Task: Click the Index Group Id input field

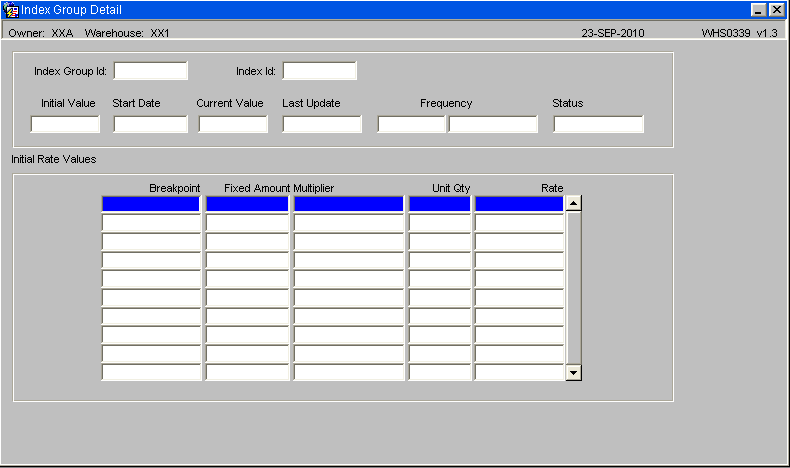Action: [x=151, y=71]
